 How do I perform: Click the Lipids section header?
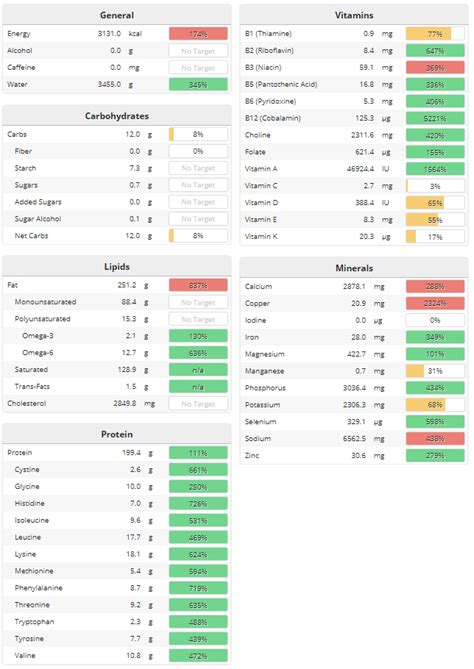117,267
